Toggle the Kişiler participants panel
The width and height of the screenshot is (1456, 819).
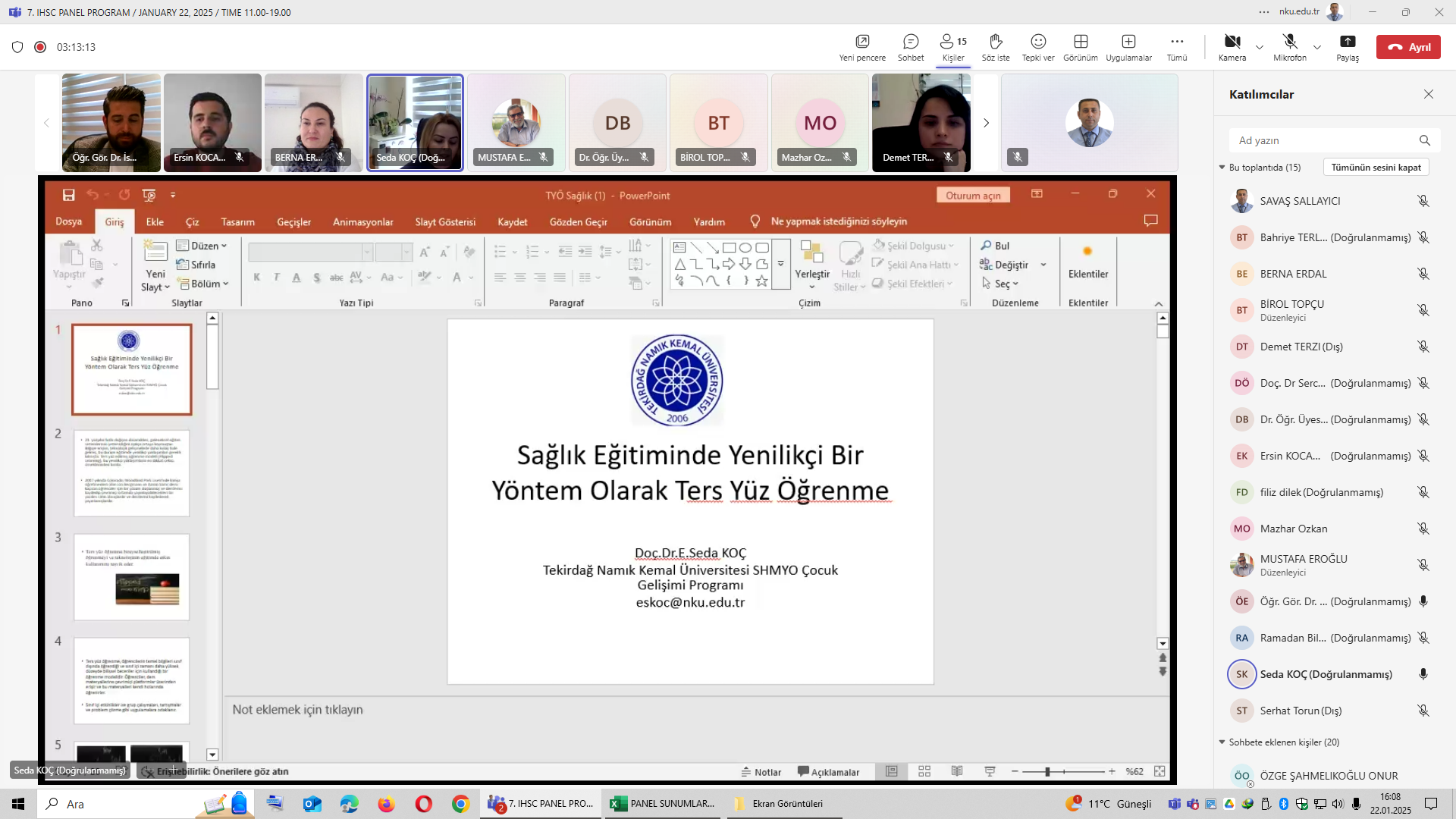coord(953,47)
